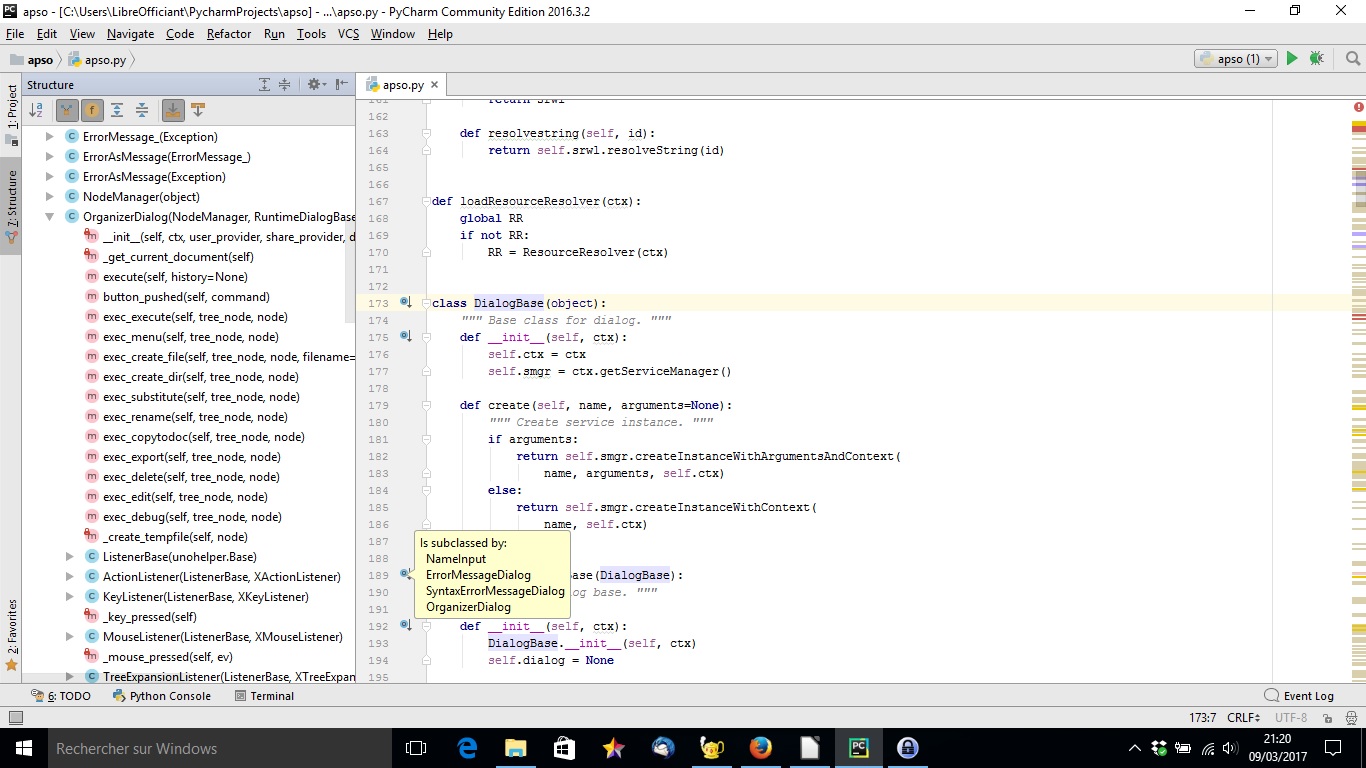This screenshot has width=1366, height=768.
Task: Open the Tools menu
Action: (x=311, y=33)
